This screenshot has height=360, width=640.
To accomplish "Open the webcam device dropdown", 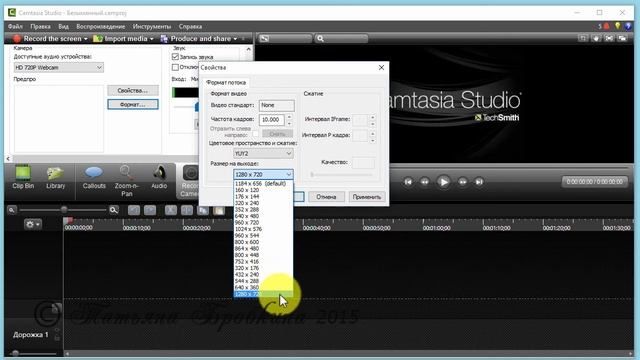I will (58, 67).
